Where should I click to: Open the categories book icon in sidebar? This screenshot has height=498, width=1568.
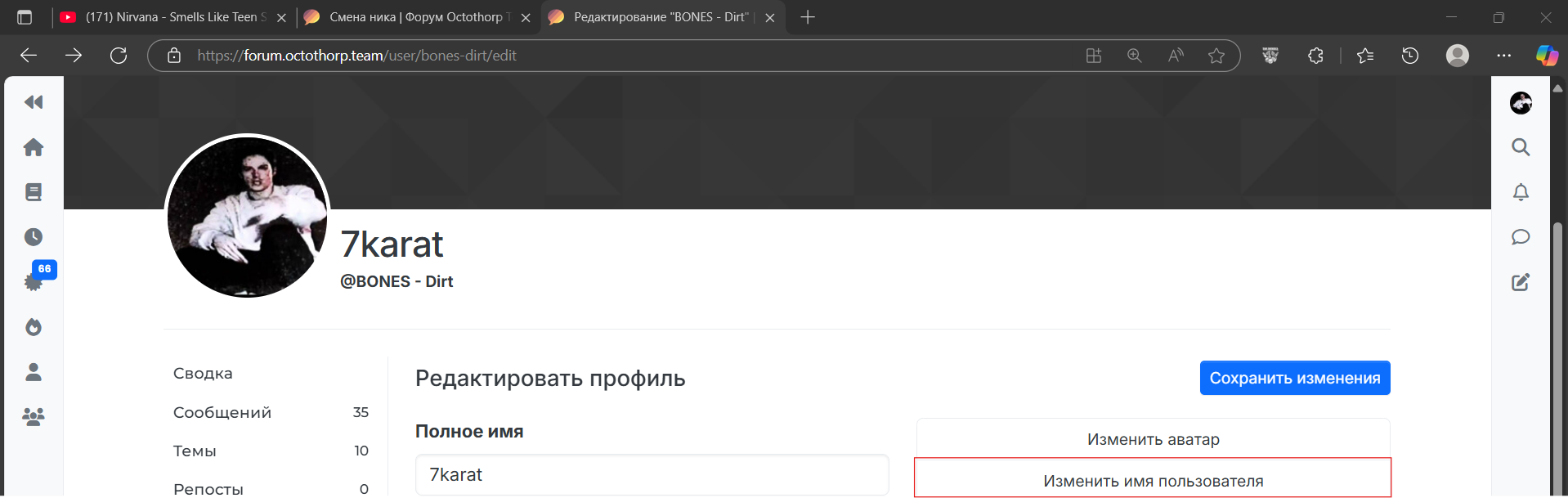pos(34,192)
